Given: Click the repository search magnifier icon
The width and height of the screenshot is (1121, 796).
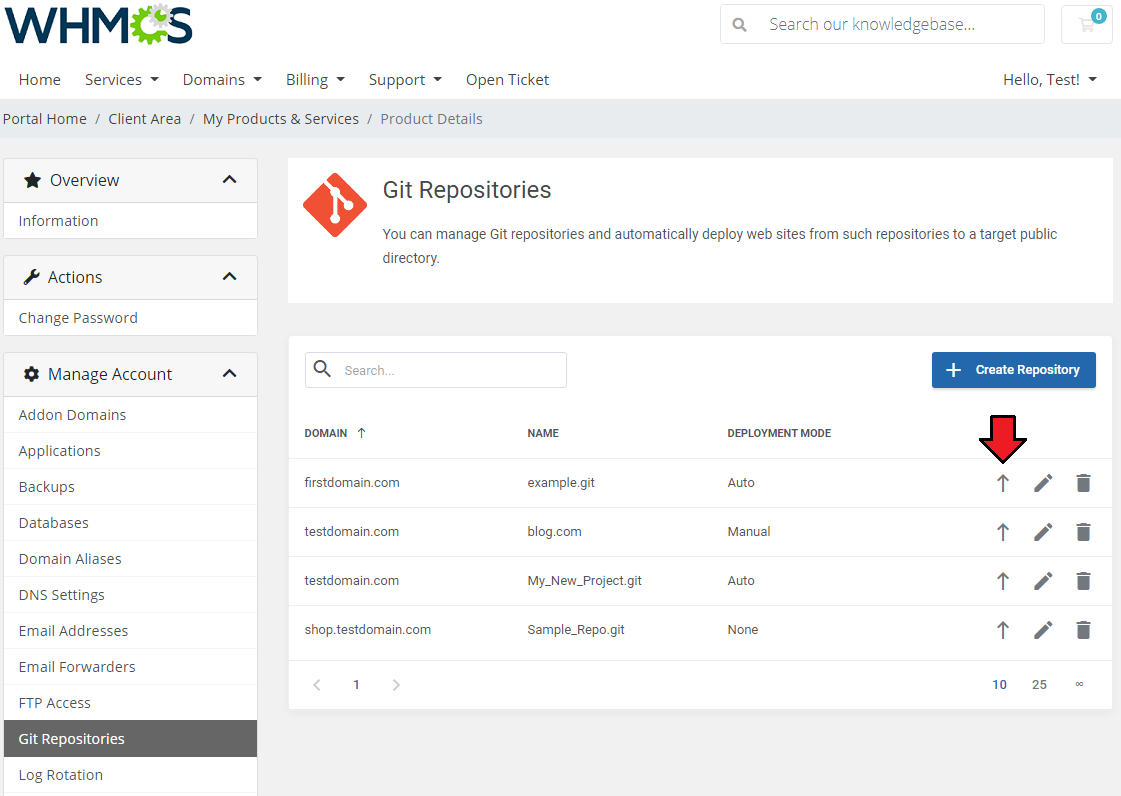Looking at the screenshot, I should tap(322, 369).
